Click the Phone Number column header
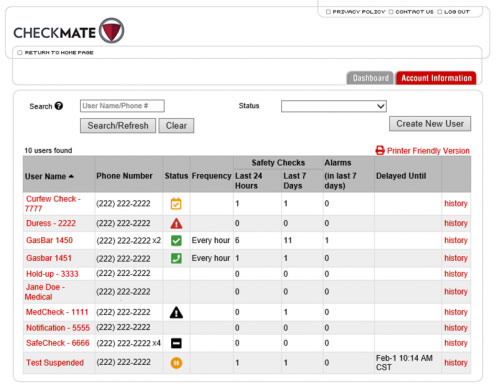The width and height of the screenshot is (496, 392). (x=124, y=176)
